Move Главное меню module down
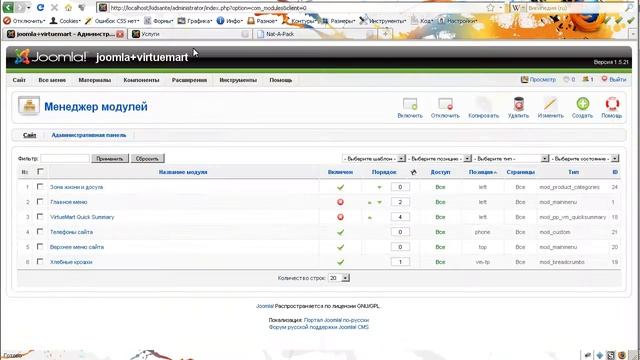Image resolution: width=640 pixels, height=360 pixels. pyautogui.click(x=379, y=202)
